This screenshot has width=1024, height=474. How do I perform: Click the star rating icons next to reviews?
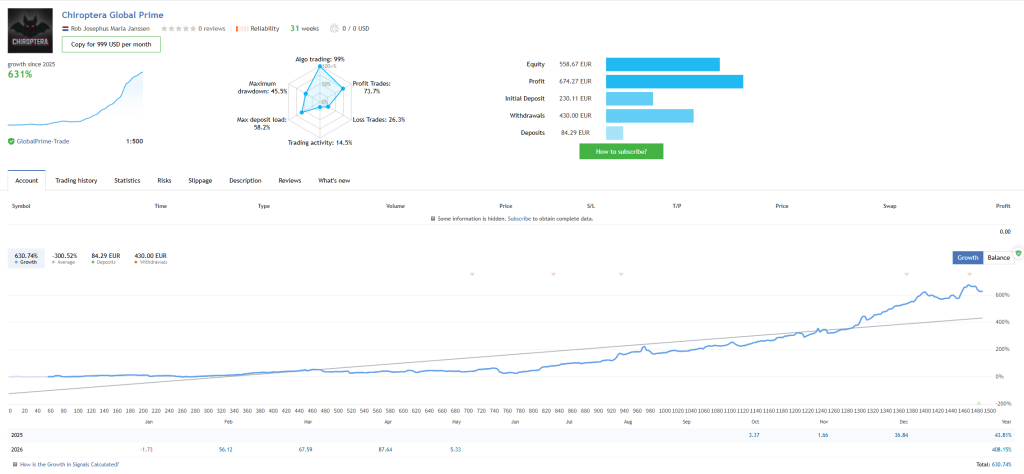point(178,29)
